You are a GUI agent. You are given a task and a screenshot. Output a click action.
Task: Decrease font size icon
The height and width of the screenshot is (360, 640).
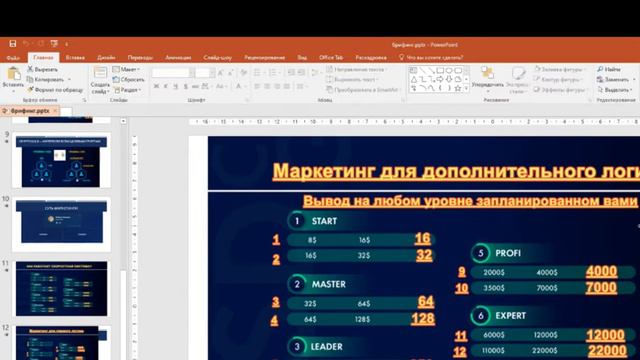tap(231, 73)
